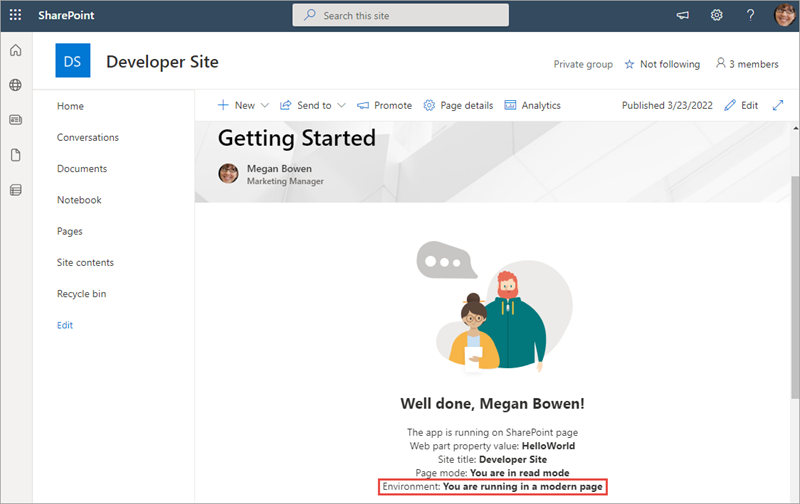800x504 pixels.
Task: Go to home icon in app bar
Action: [x=16, y=50]
